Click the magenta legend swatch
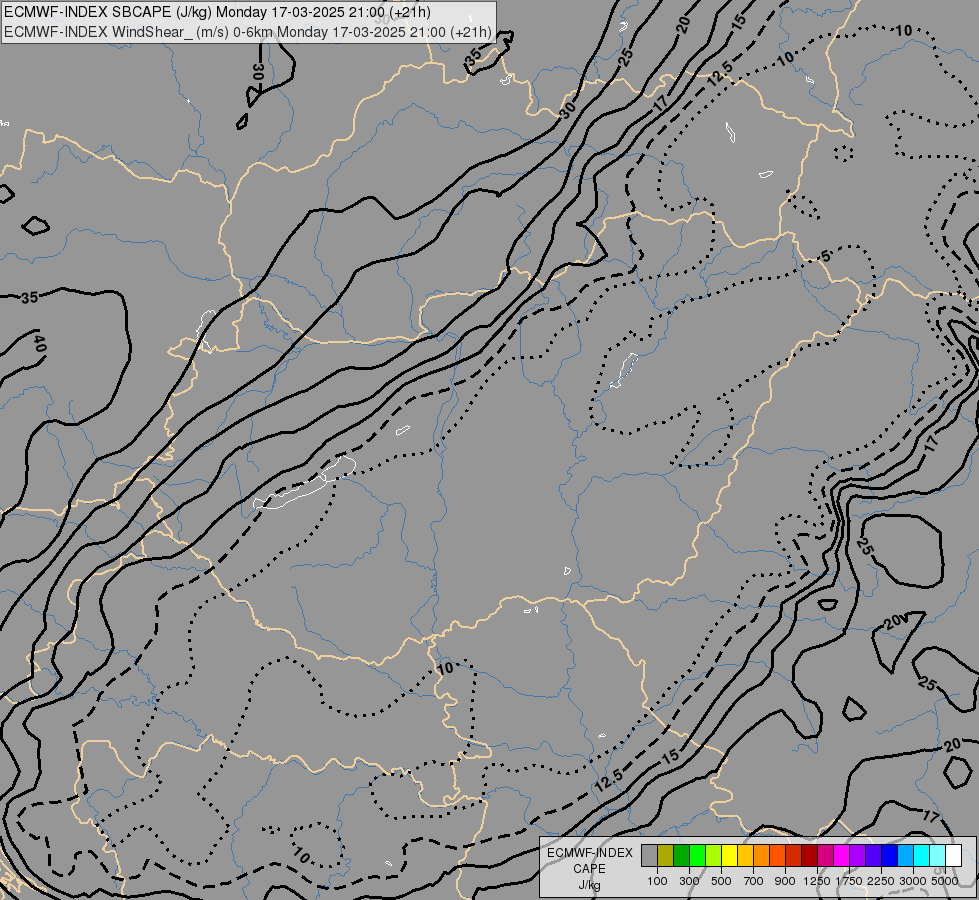Screen dimensions: 979x900 click(x=842, y=855)
